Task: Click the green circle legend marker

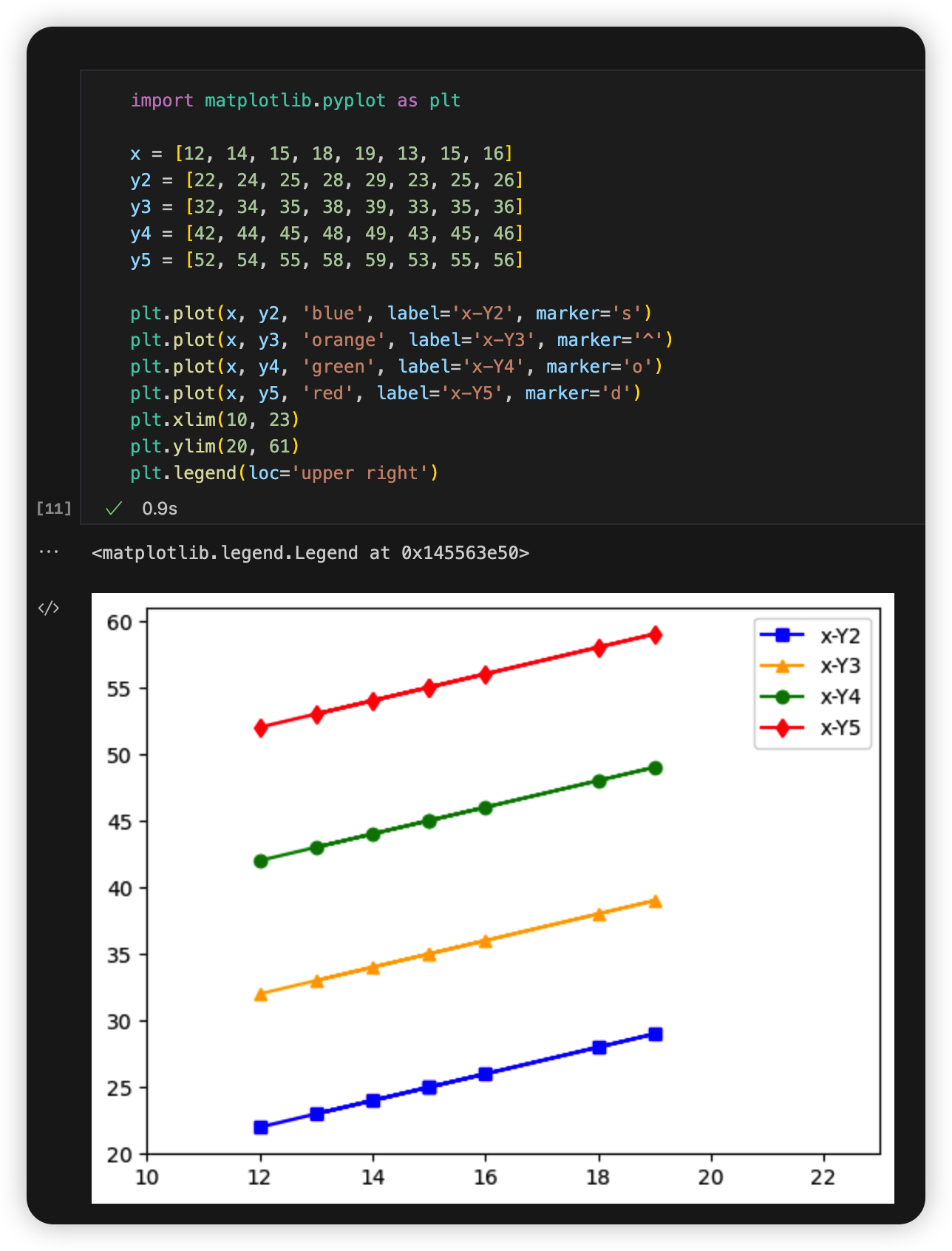Action: [783, 696]
